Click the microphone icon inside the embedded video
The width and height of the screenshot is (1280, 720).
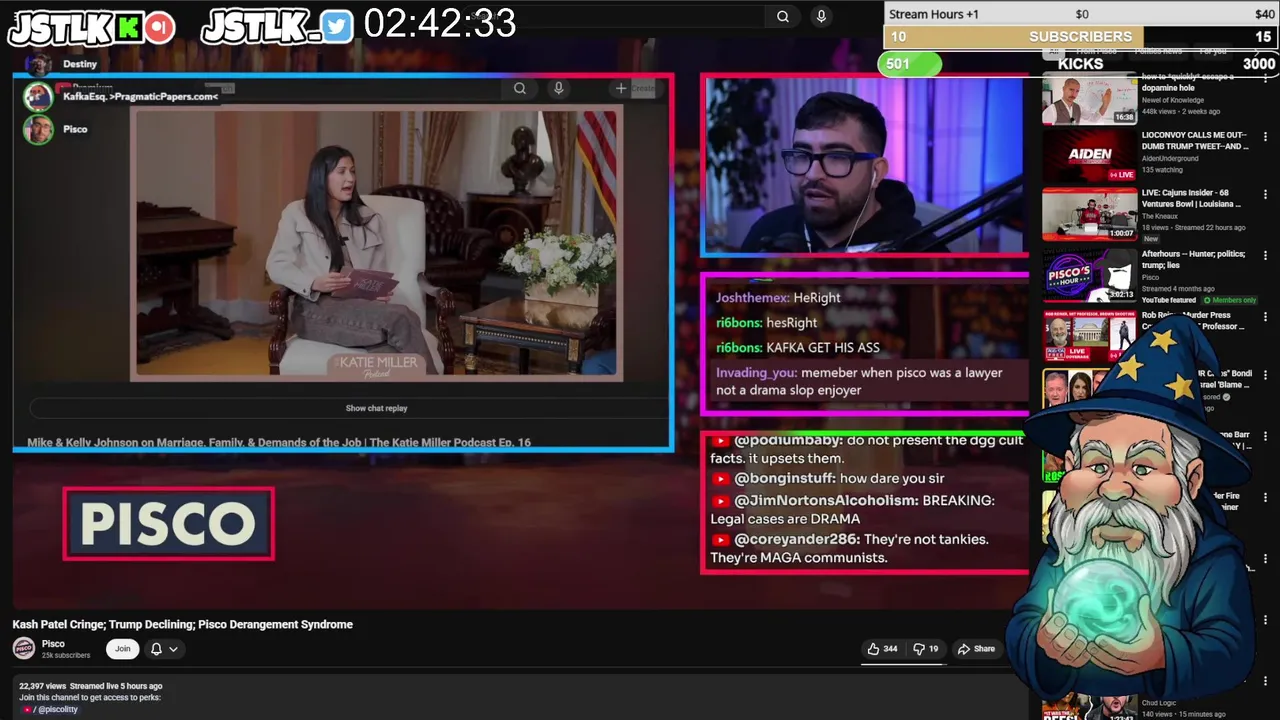pos(559,88)
